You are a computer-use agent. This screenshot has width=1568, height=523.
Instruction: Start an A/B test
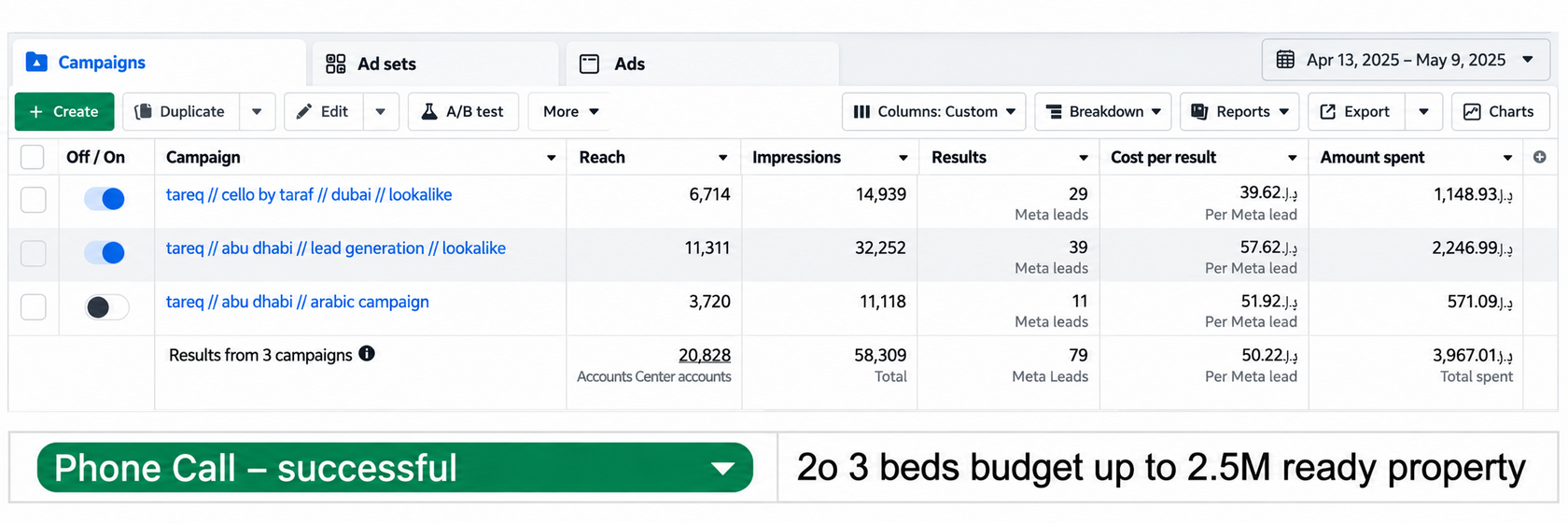click(463, 111)
